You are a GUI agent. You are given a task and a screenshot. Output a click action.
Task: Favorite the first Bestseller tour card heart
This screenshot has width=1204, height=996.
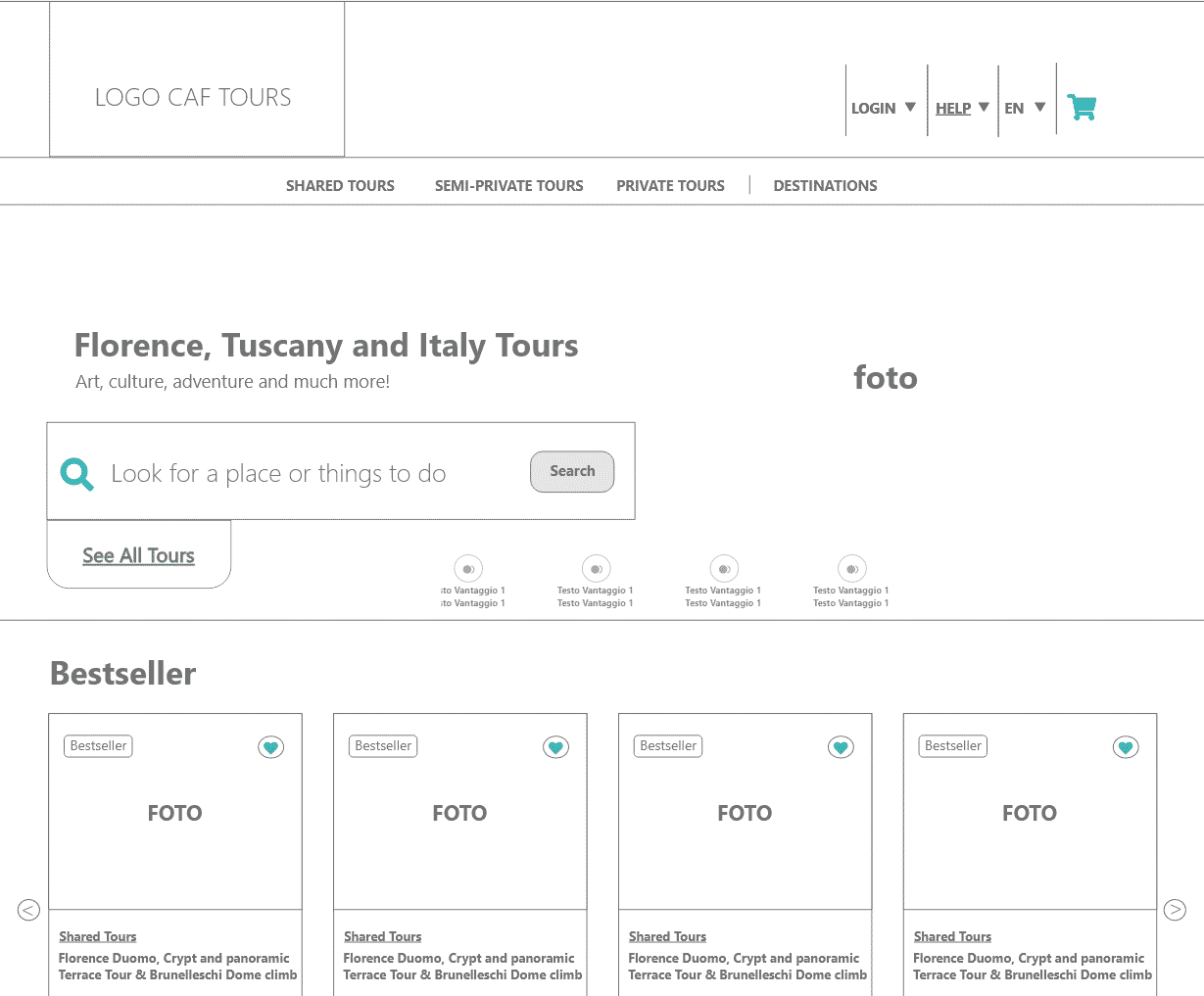pos(270,747)
